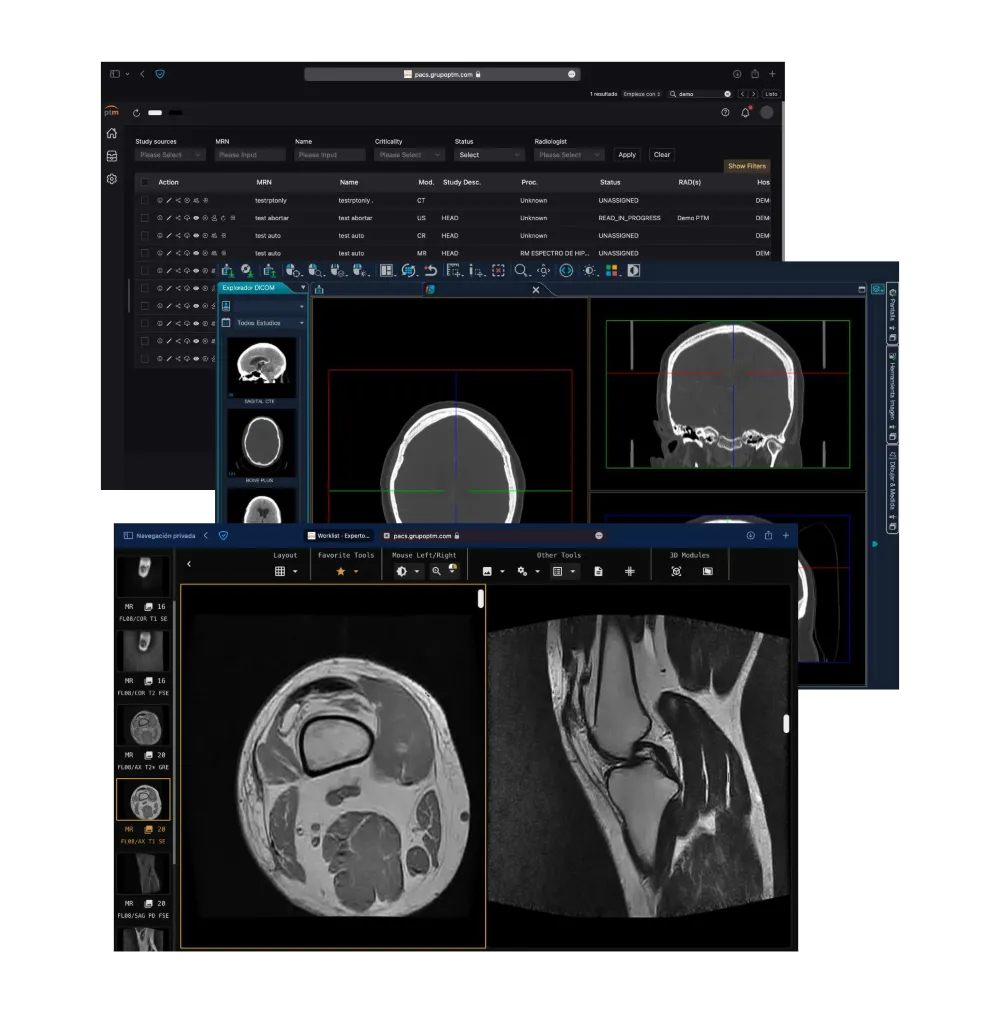Open Status Select dropdown filter
1000x1014 pixels.
(490, 155)
